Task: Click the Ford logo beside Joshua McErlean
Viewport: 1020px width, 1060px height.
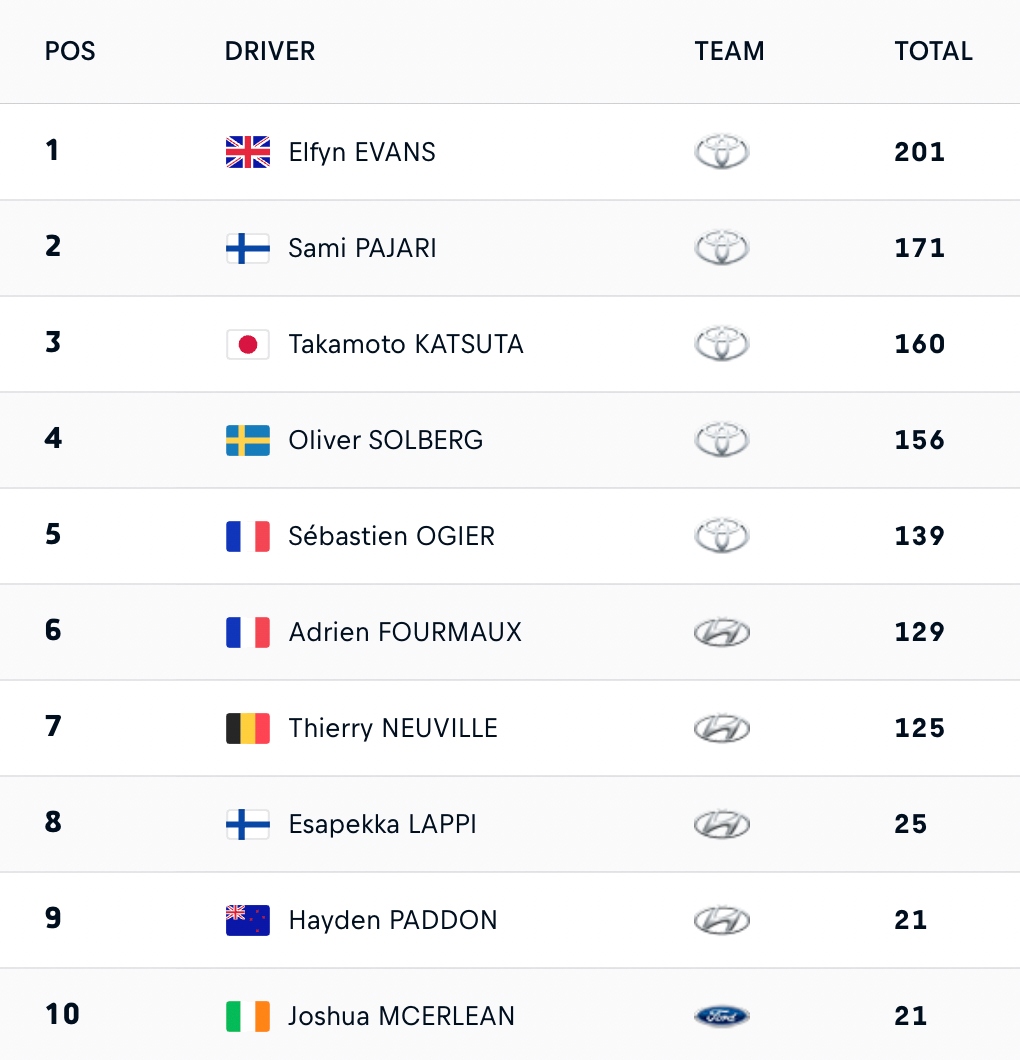Action: click(x=722, y=1016)
